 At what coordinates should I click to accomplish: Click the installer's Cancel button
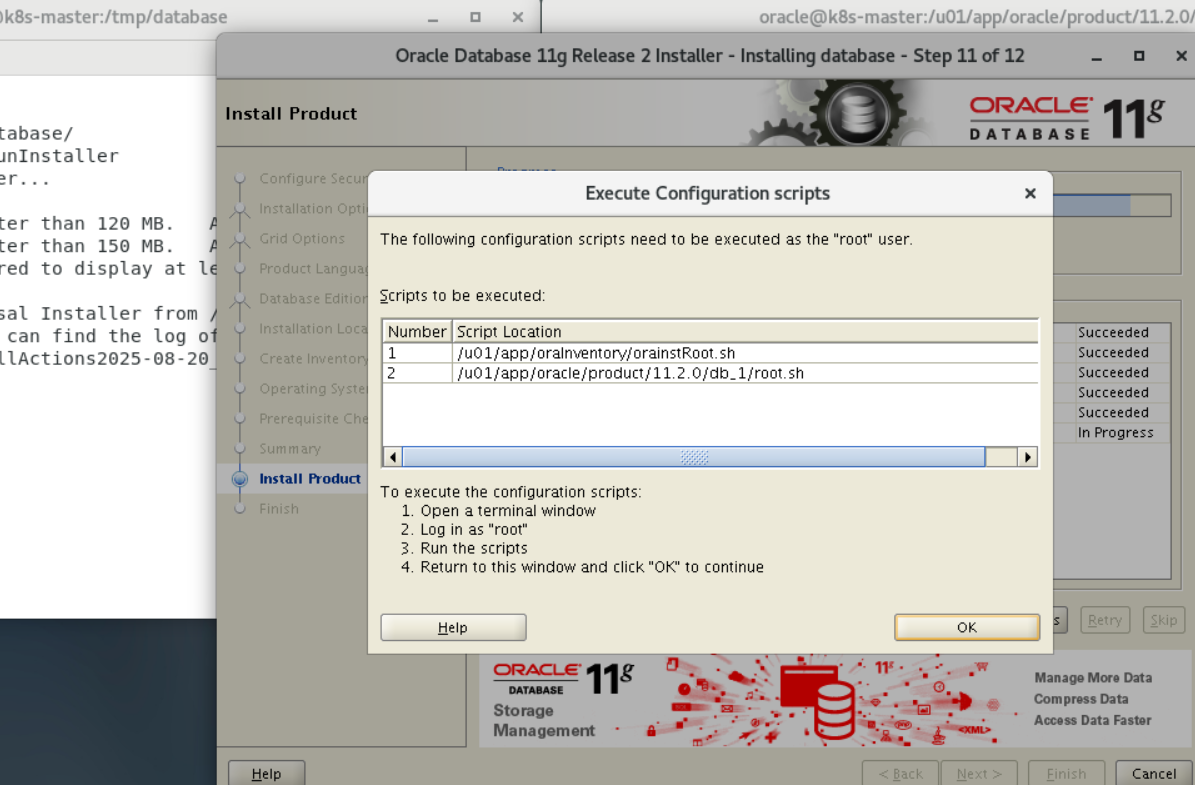[x=1154, y=774]
